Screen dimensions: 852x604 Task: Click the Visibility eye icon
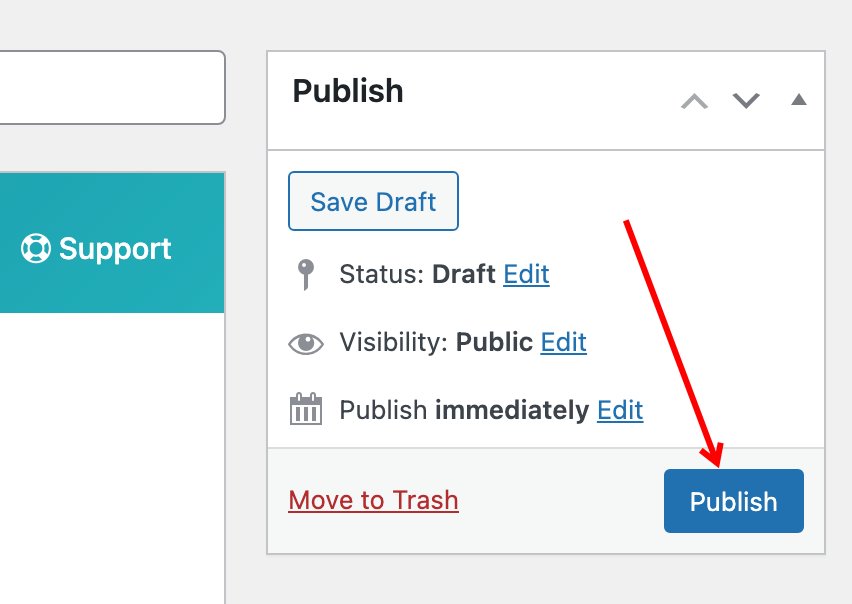(306, 343)
